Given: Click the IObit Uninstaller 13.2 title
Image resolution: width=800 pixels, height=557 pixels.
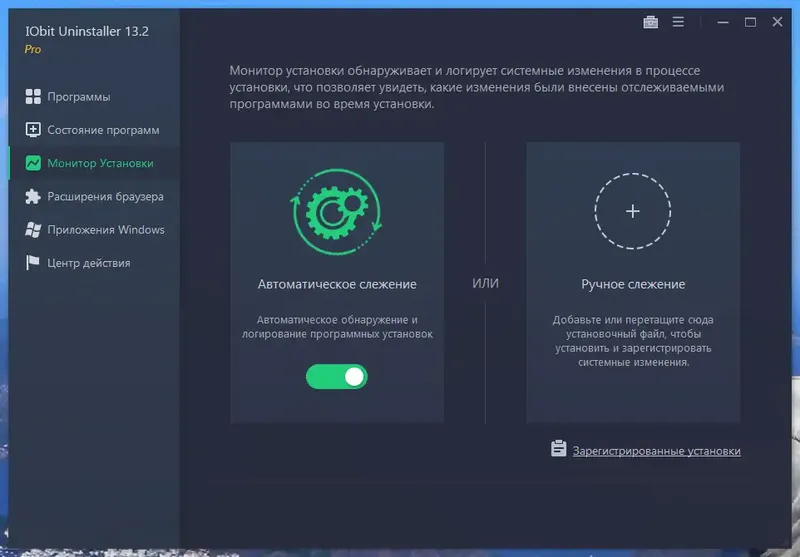Looking at the screenshot, I should click(x=87, y=31).
